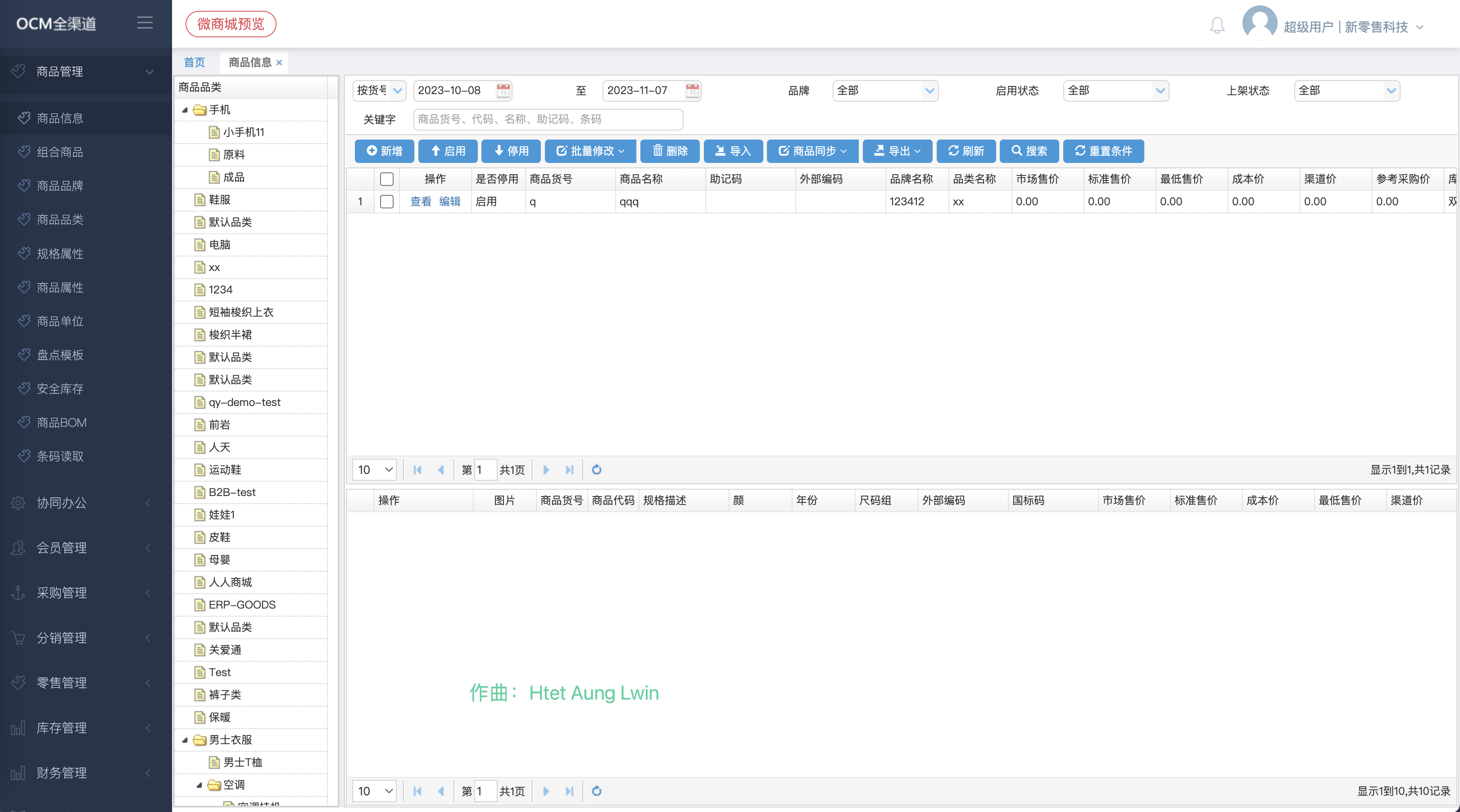The width and height of the screenshot is (1460, 812).
Task: Open the end date calendar icon
Action: [x=692, y=90]
